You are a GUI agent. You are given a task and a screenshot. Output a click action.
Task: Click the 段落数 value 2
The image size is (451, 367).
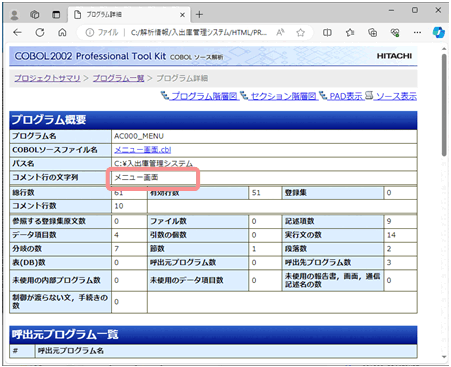pos(389,249)
